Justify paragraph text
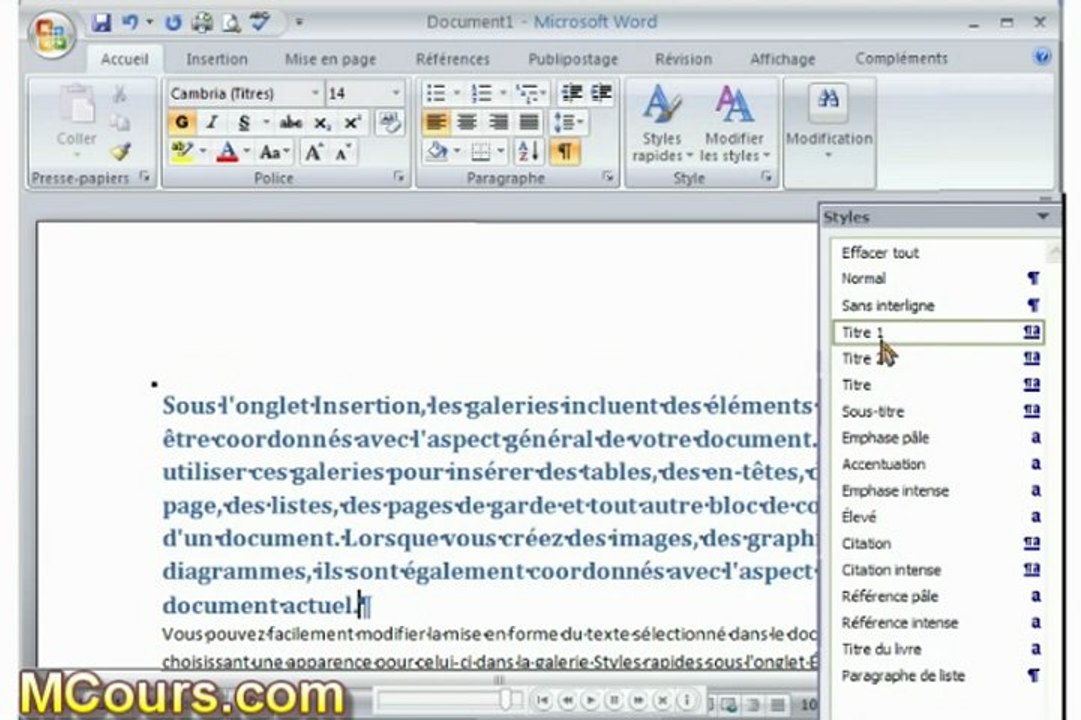 529,123
